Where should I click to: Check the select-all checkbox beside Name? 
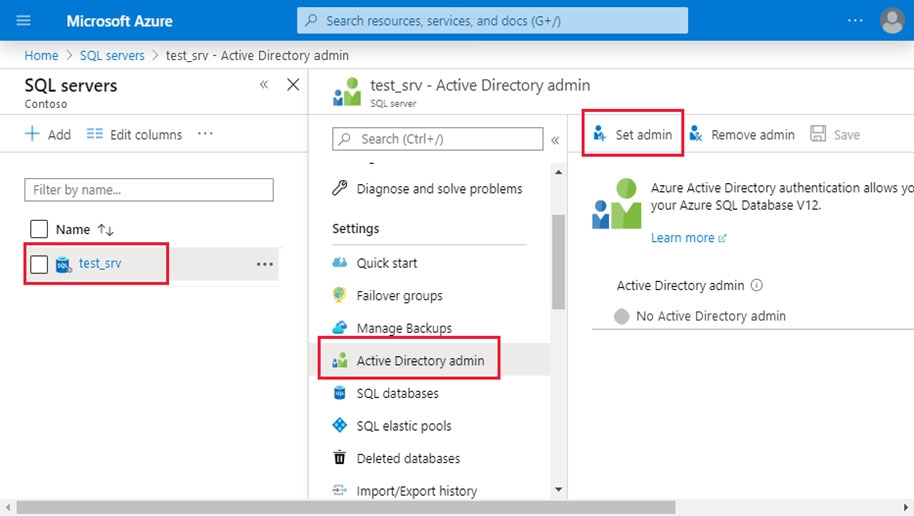39,229
